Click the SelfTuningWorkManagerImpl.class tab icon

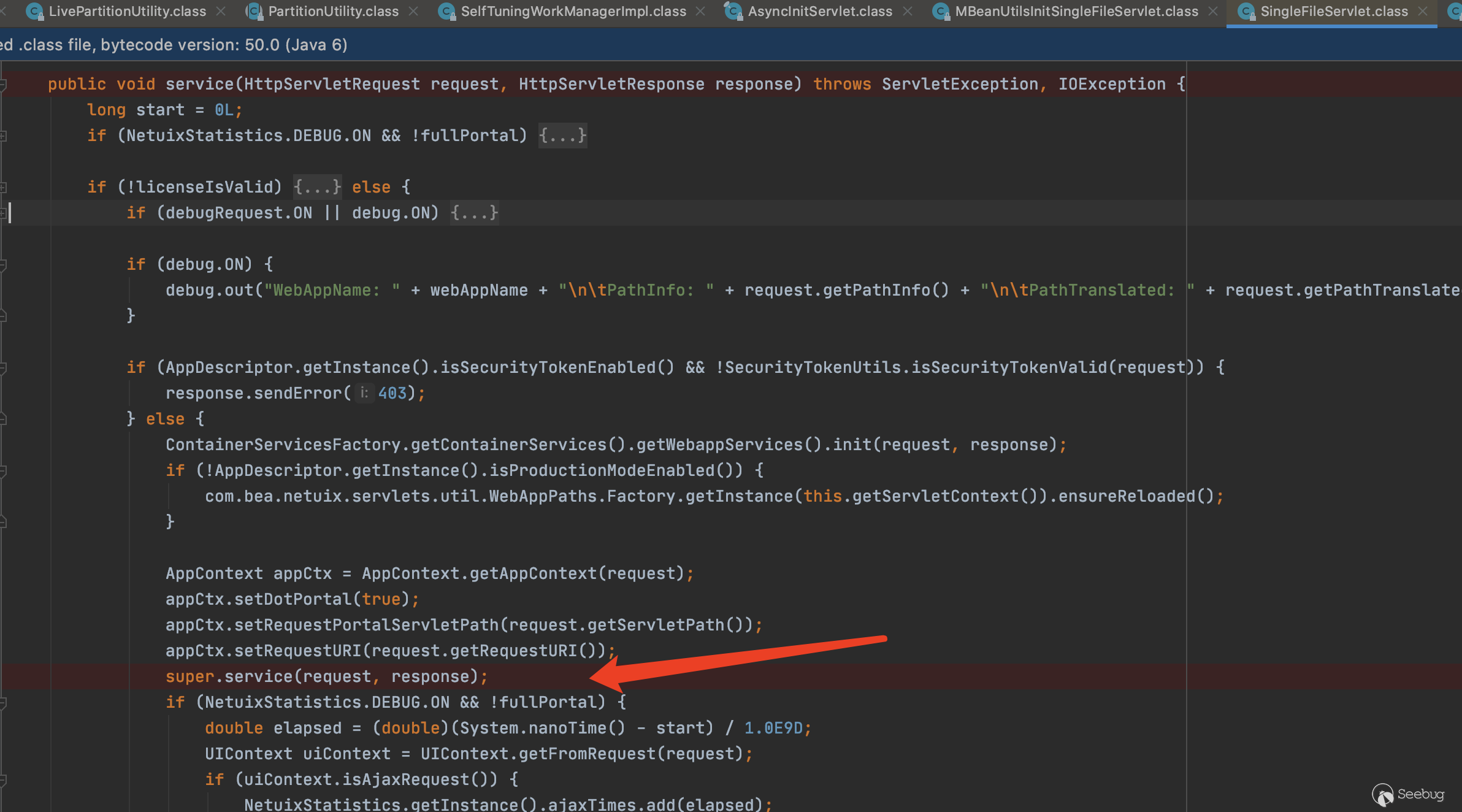click(446, 12)
